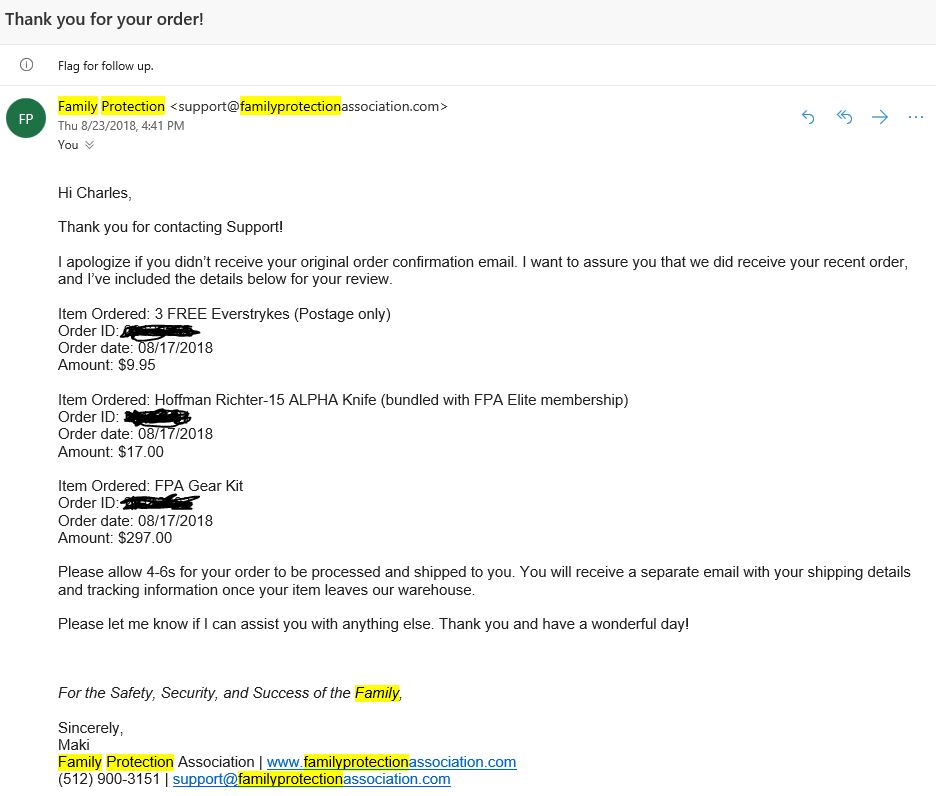Click the (512) 900-3151 phone number
The height and width of the screenshot is (796, 936).
[x=109, y=779]
